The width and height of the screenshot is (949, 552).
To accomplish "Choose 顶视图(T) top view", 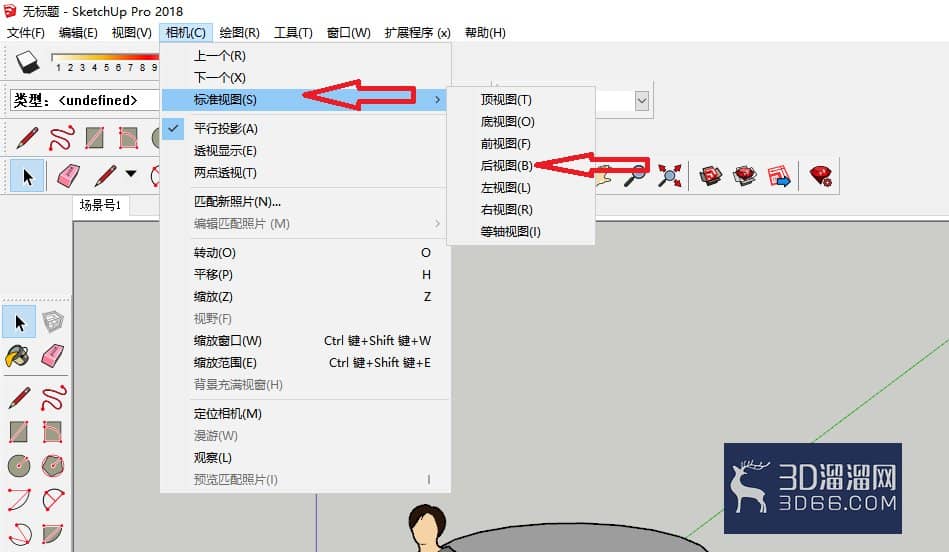I will coord(520,99).
